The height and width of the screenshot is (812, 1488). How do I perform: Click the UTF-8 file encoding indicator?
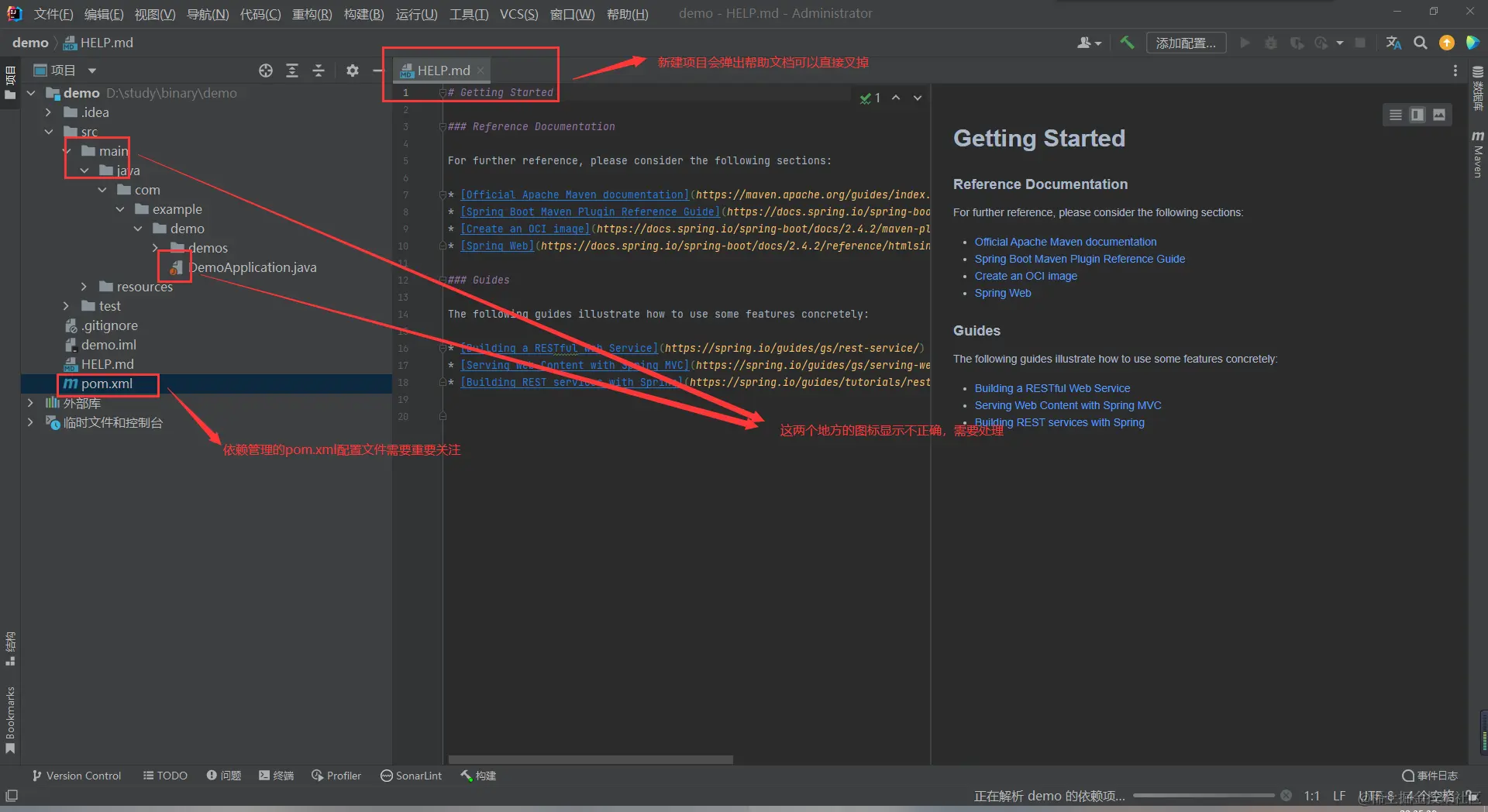click(1376, 796)
